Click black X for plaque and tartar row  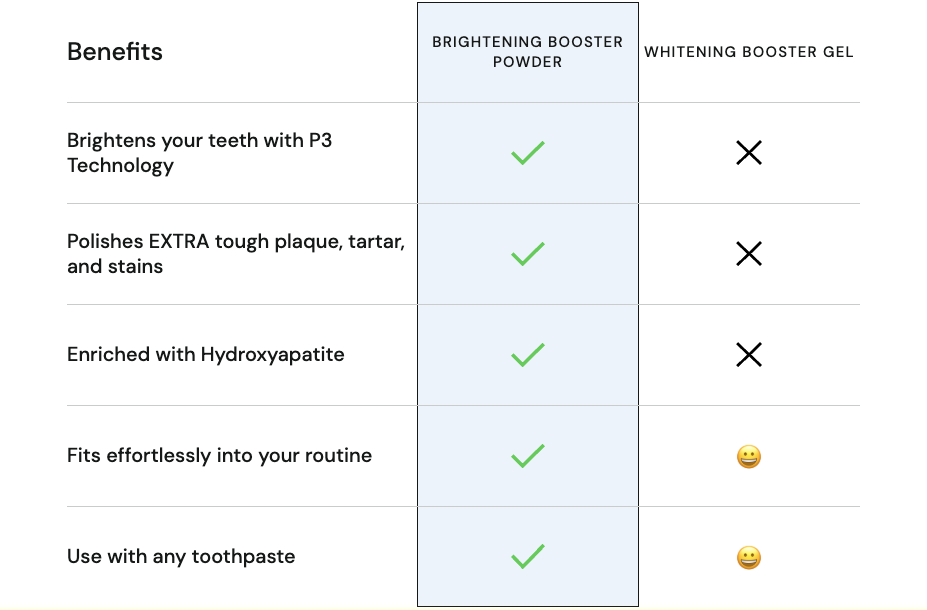click(748, 254)
